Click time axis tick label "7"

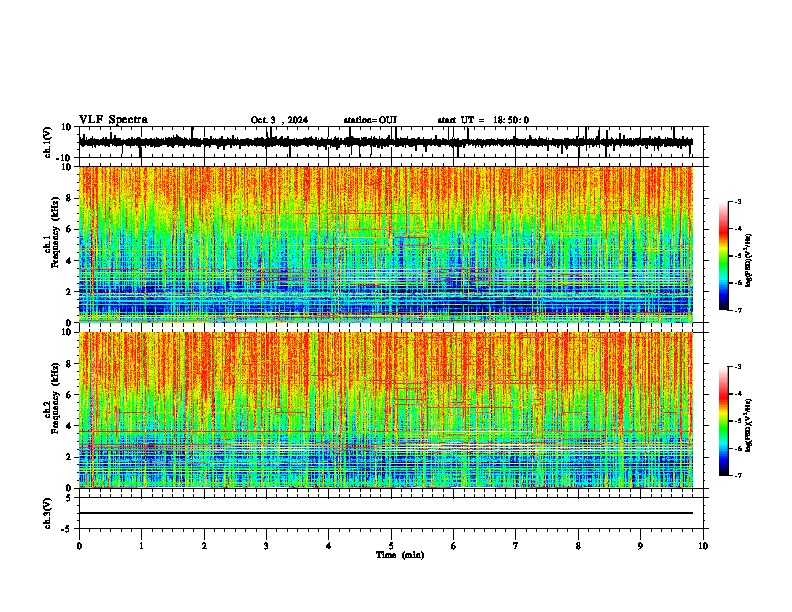click(516, 546)
